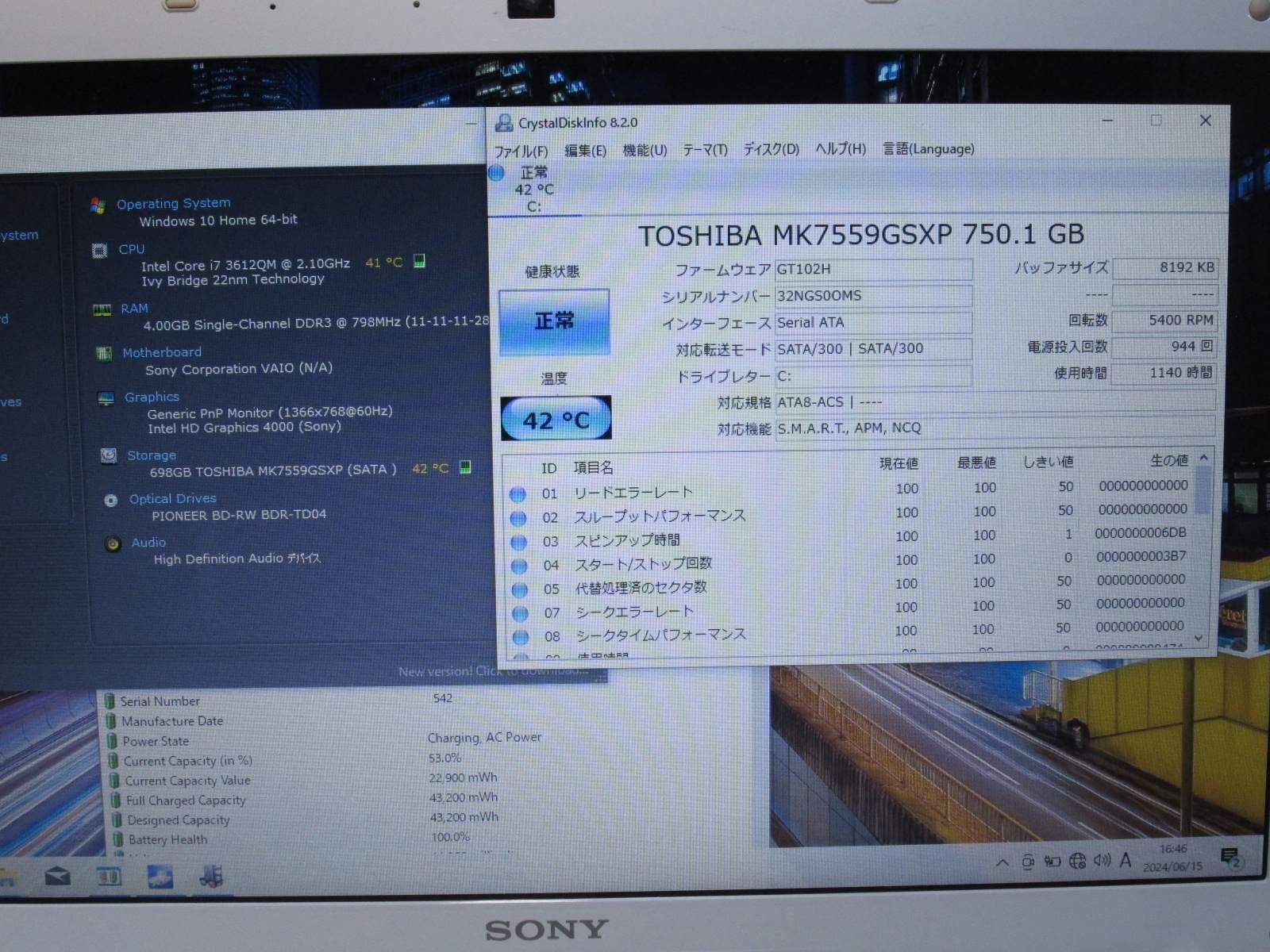Screen dimensions: 1270x952
Task: Open CPU section in Speccy
Action: tap(132, 248)
